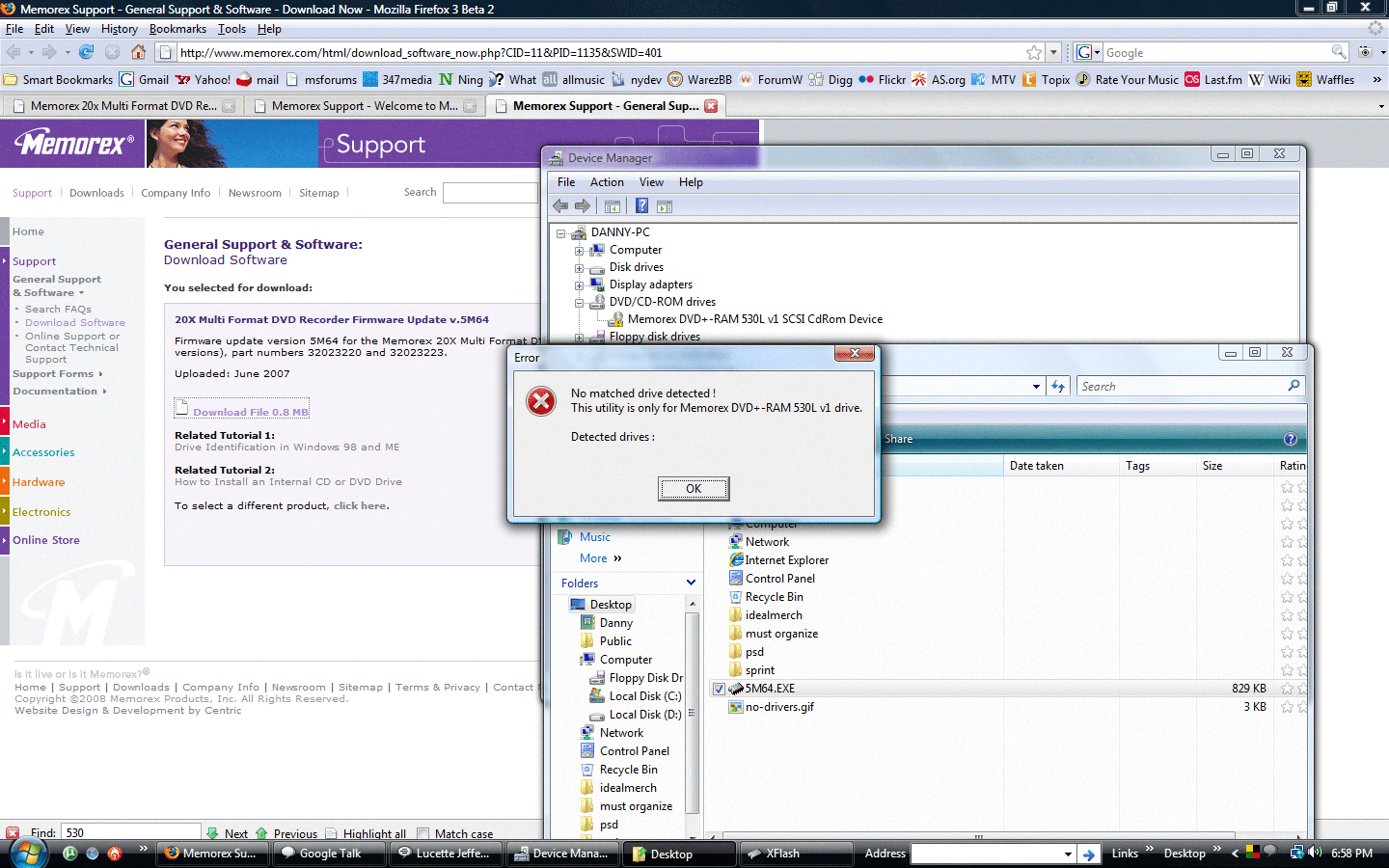The width and height of the screenshot is (1389, 868).
Task: Expand the Disk drives node
Action: (x=579, y=267)
